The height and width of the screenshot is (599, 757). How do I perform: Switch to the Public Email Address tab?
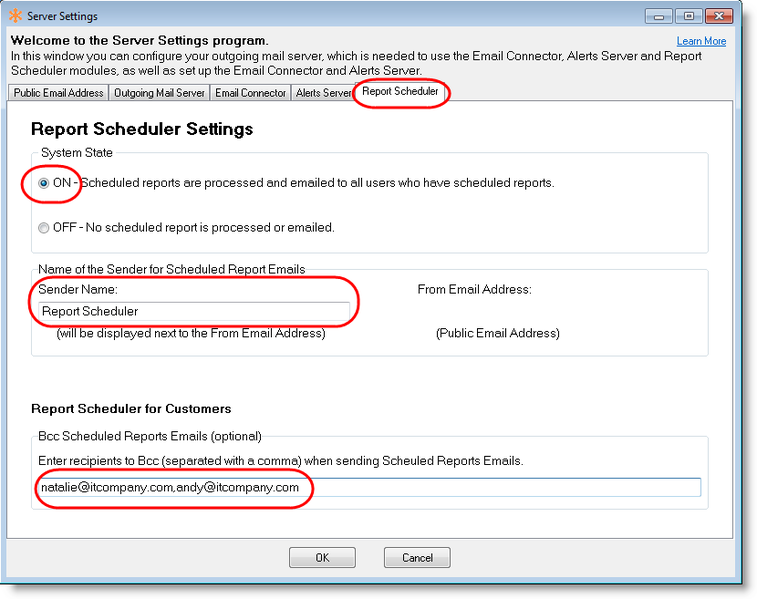click(x=58, y=93)
